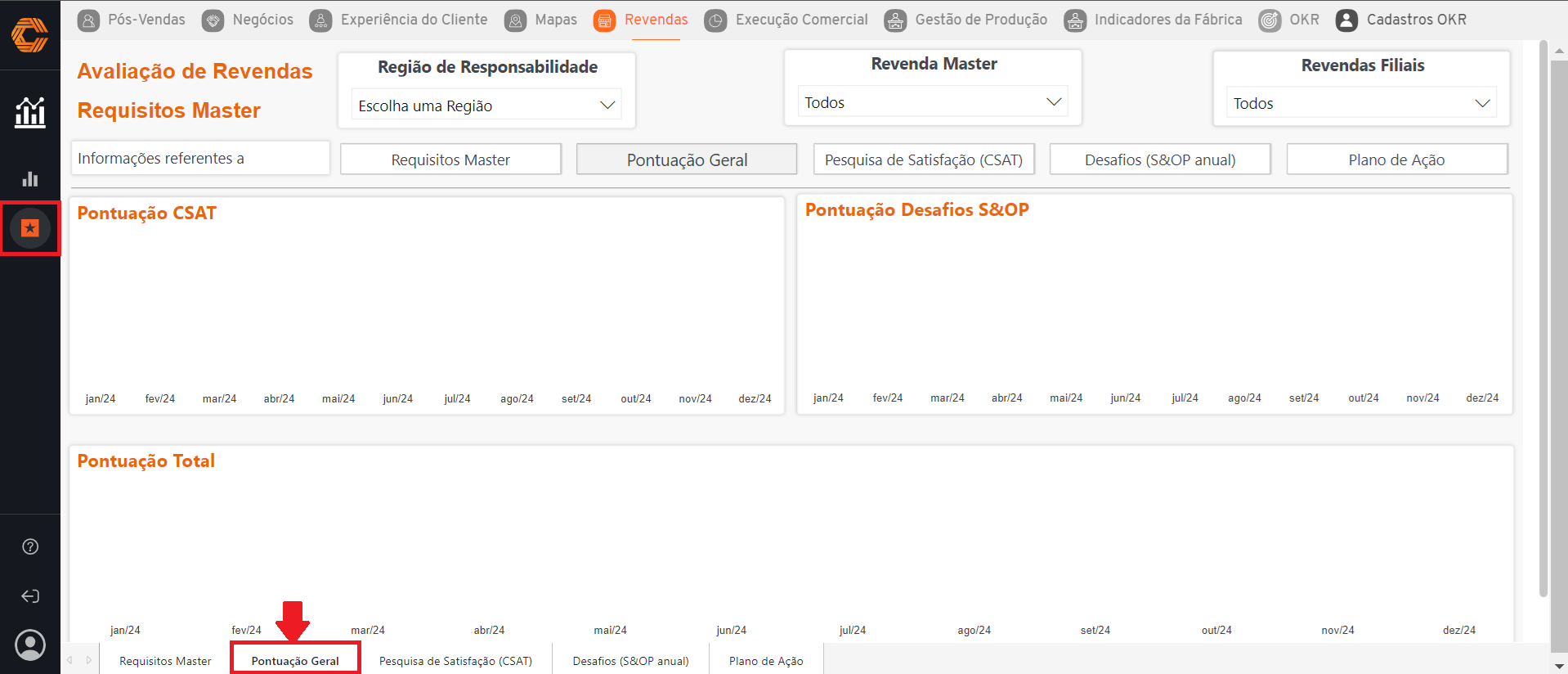Click the company logo icon in sidebar
The width and height of the screenshot is (1568, 674).
coord(29,35)
